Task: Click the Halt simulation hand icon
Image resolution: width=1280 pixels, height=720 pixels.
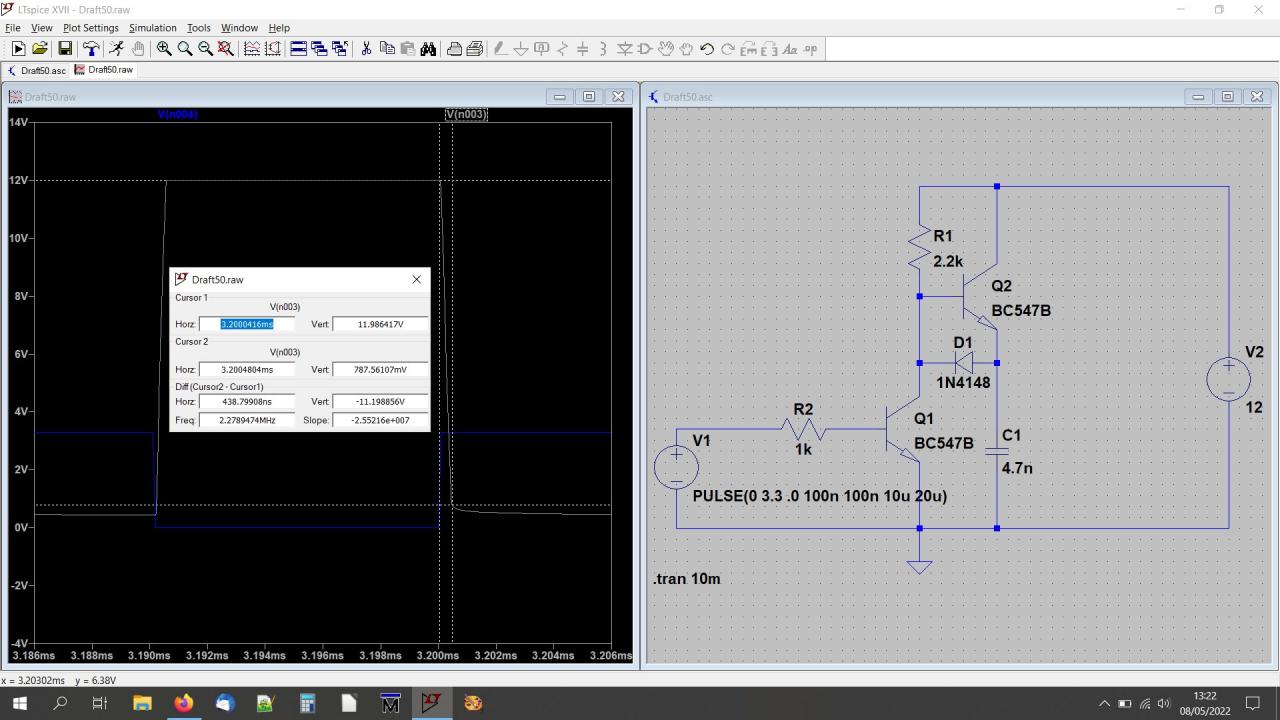Action: pos(138,49)
